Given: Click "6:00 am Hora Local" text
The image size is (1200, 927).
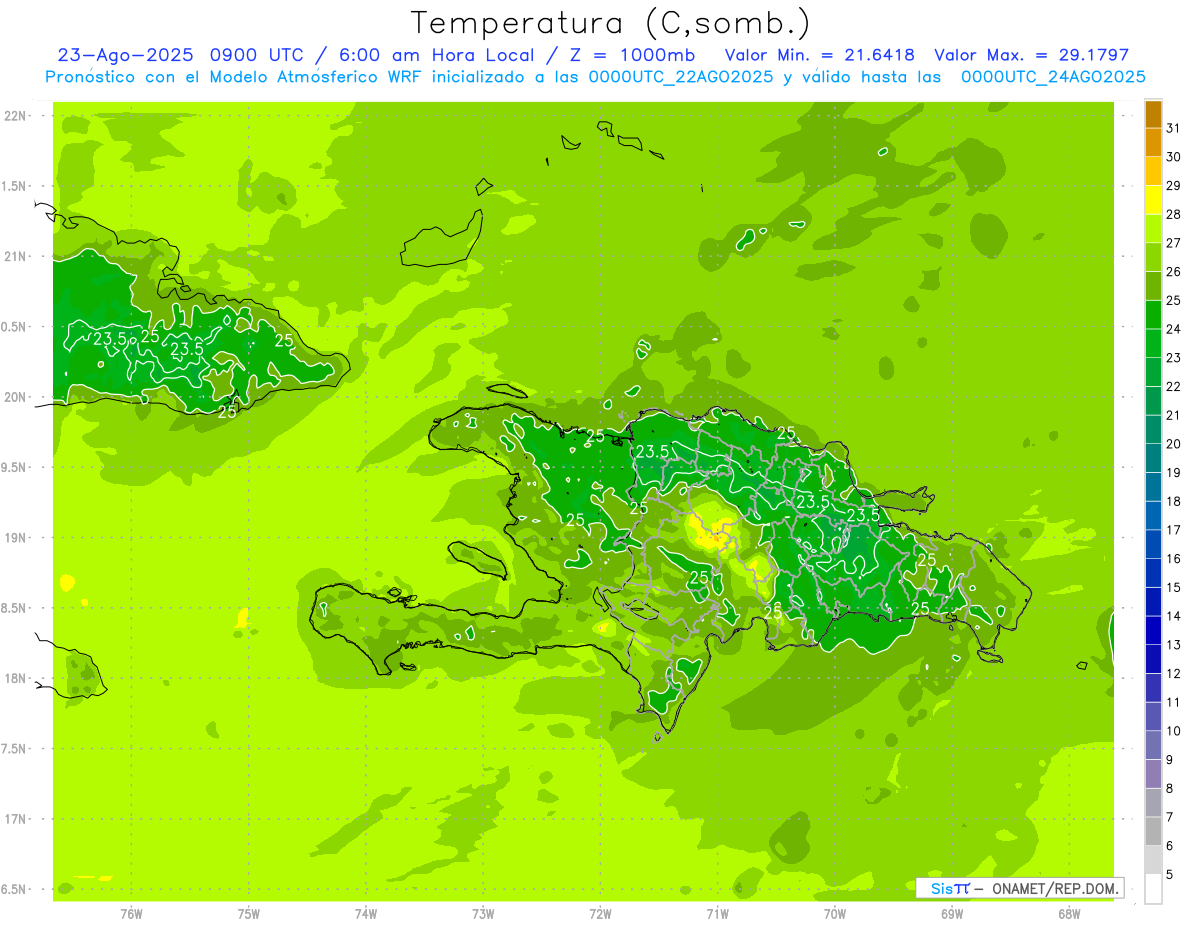Looking at the screenshot, I should (438, 55).
